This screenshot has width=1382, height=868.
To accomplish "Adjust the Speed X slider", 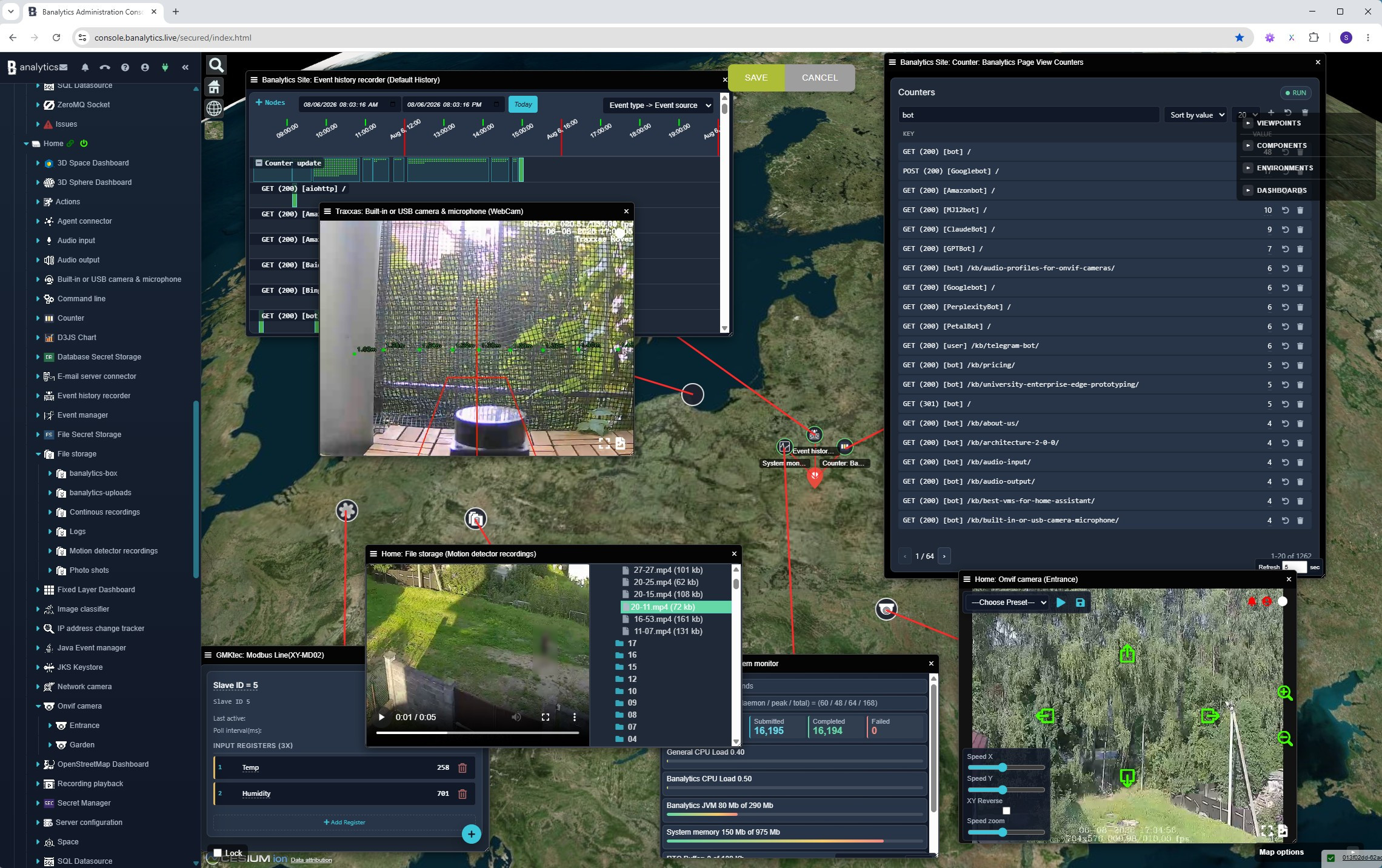I will [1006, 767].
